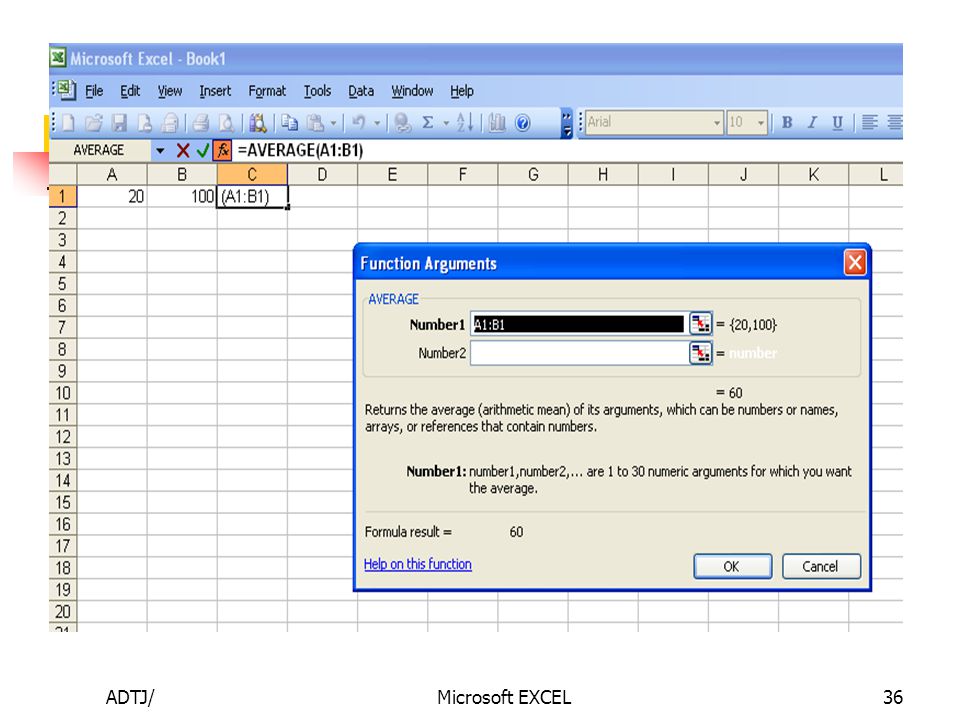Select column A header

112,175
